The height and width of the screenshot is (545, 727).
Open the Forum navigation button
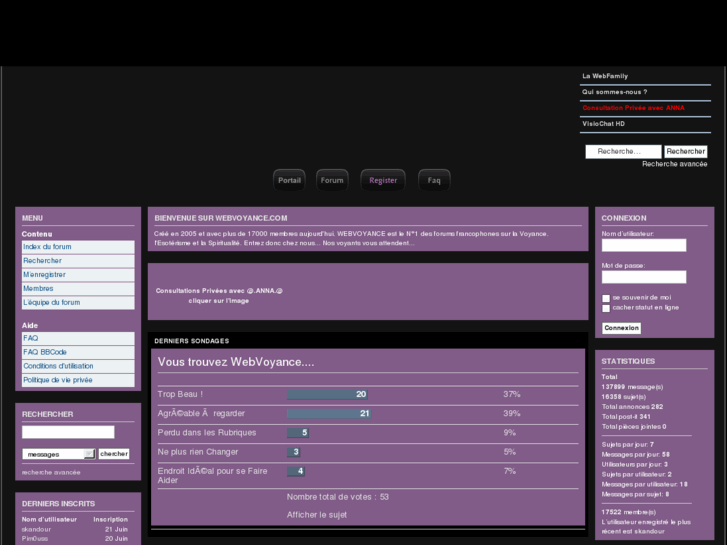[x=332, y=180]
